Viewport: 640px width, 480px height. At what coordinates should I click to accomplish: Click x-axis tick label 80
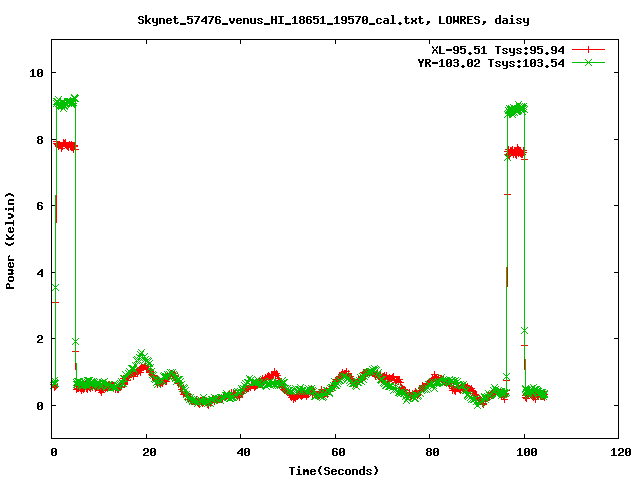(x=432, y=452)
